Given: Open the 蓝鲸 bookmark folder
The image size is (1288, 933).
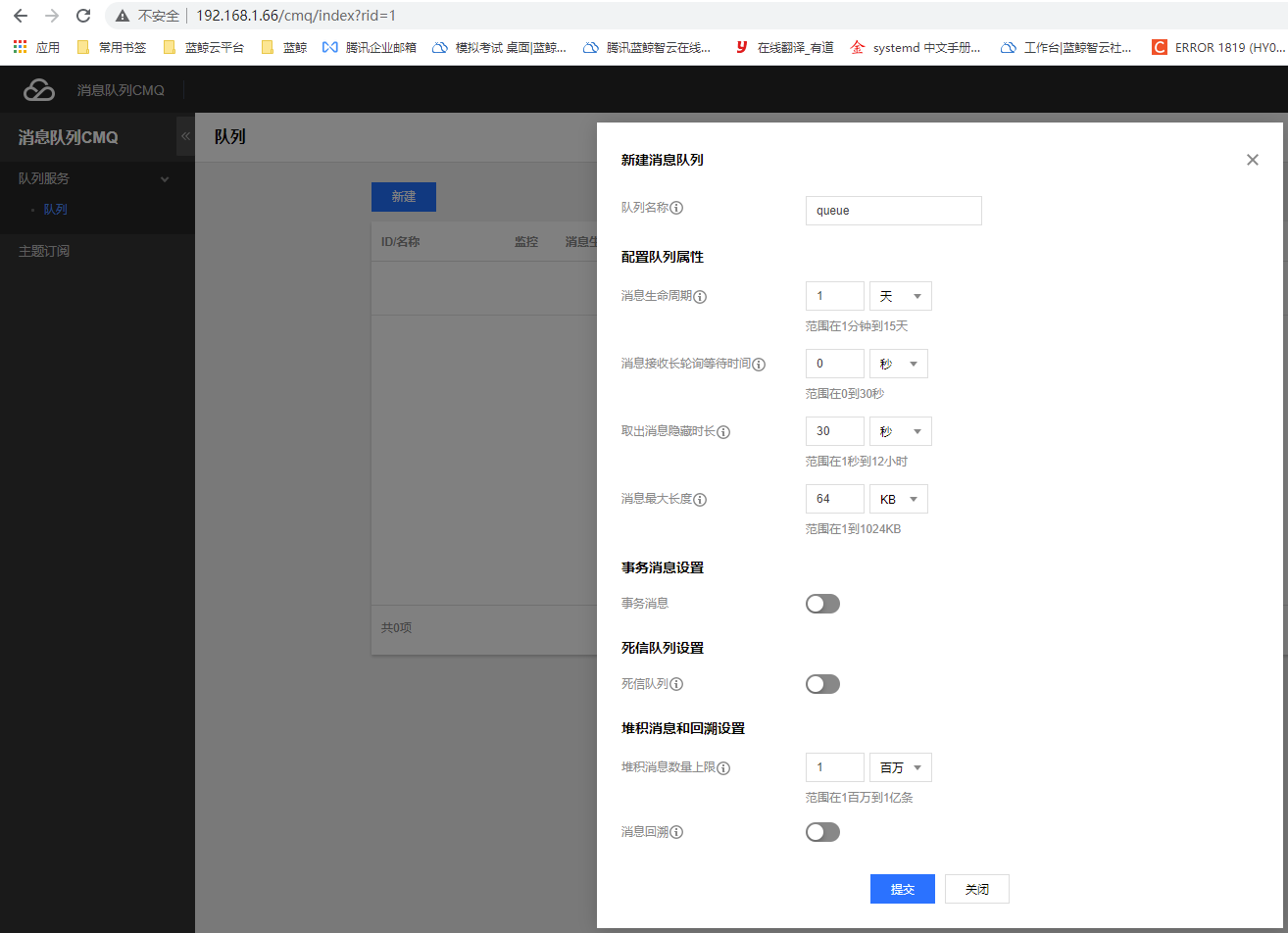Looking at the screenshot, I should click(x=283, y=47).
